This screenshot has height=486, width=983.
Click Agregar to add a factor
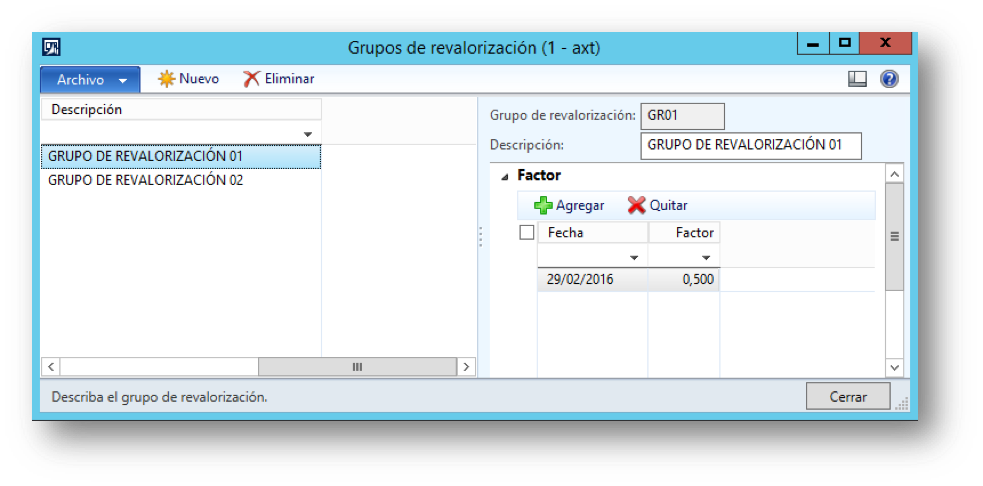coord(569,205)
